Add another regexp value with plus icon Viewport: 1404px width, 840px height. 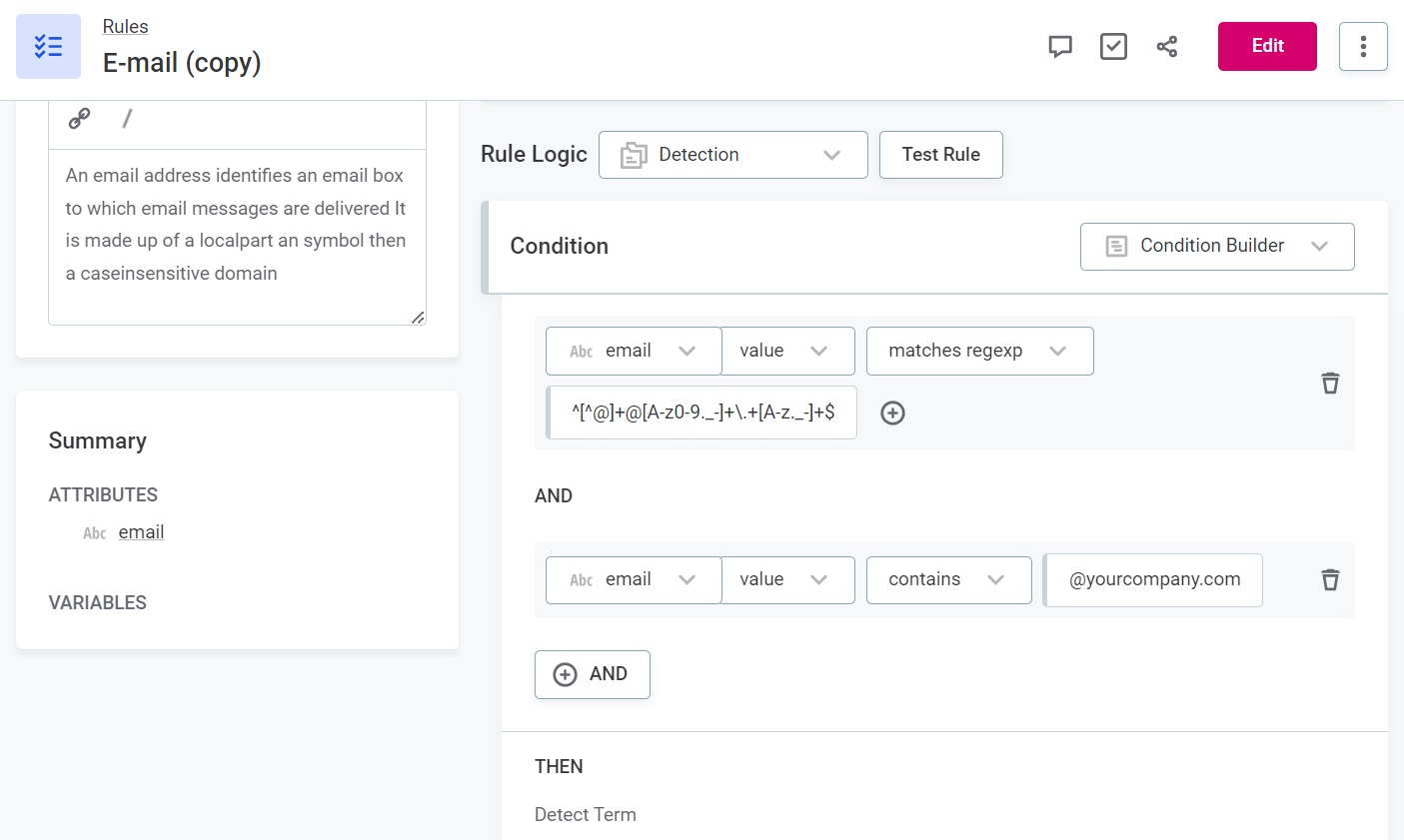point(892,414)
